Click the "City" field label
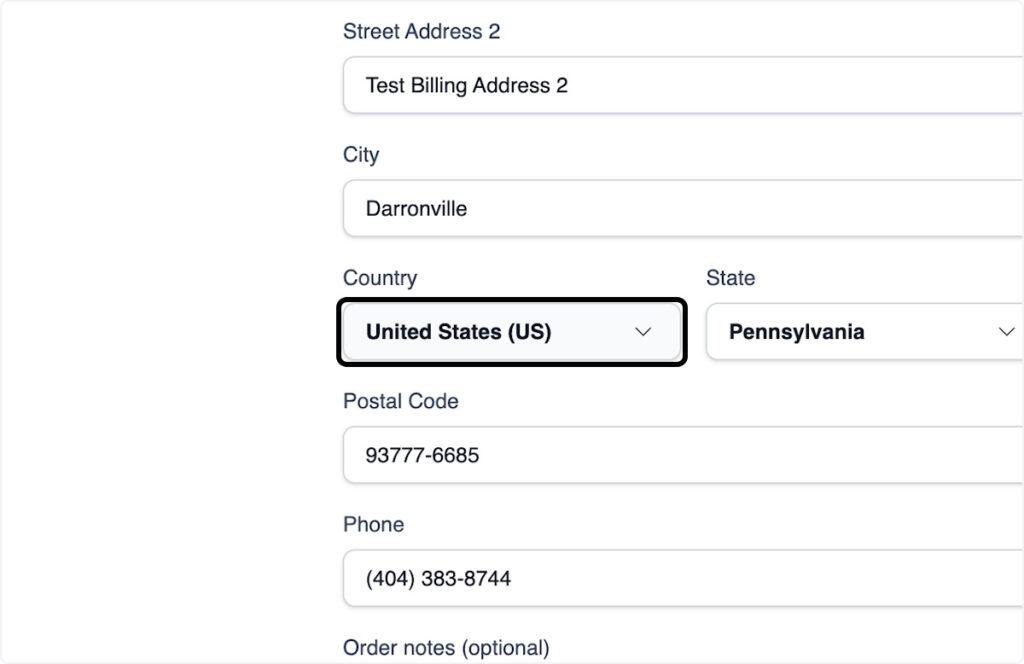This screenshot has width=1024, height=664. [x=361, y=155]
